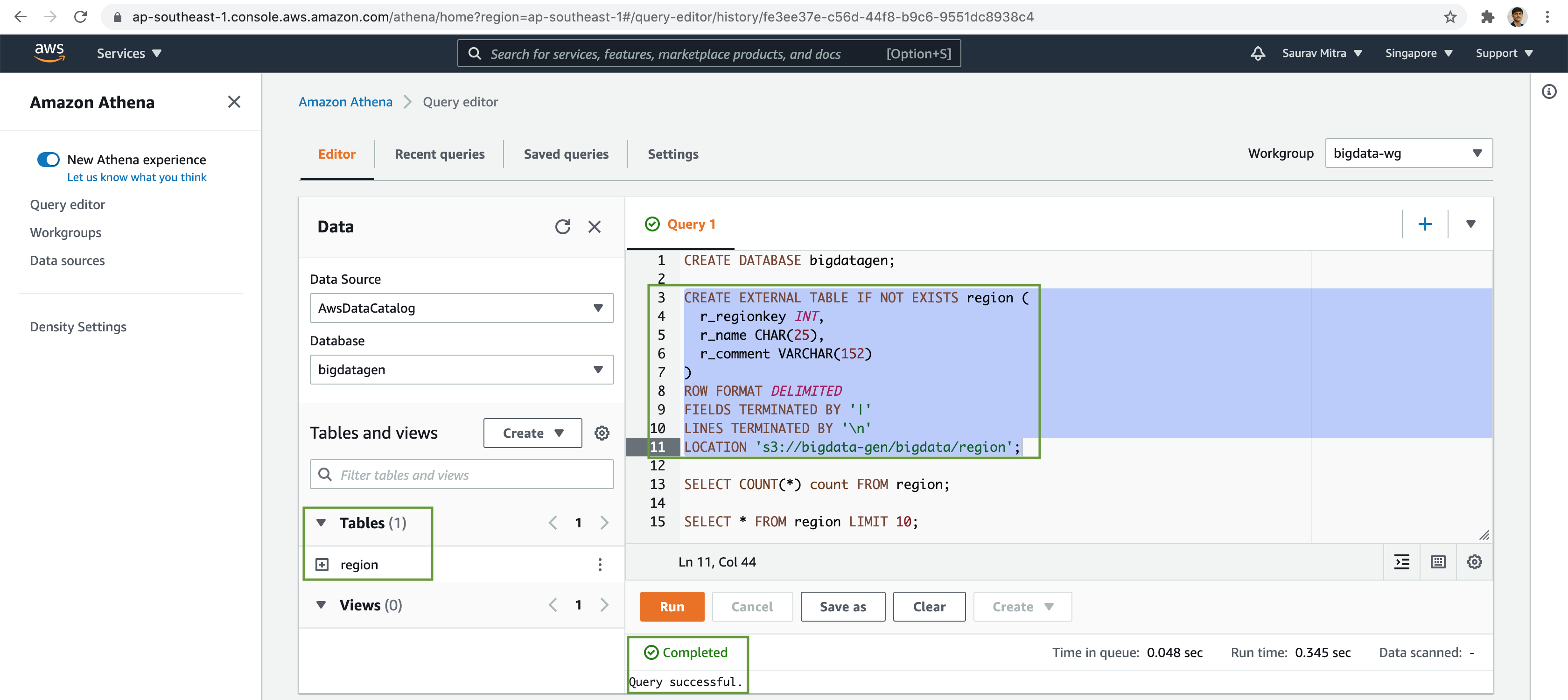Open Workgroups in side navigation
1568x700 pixels.
[66, 232]
